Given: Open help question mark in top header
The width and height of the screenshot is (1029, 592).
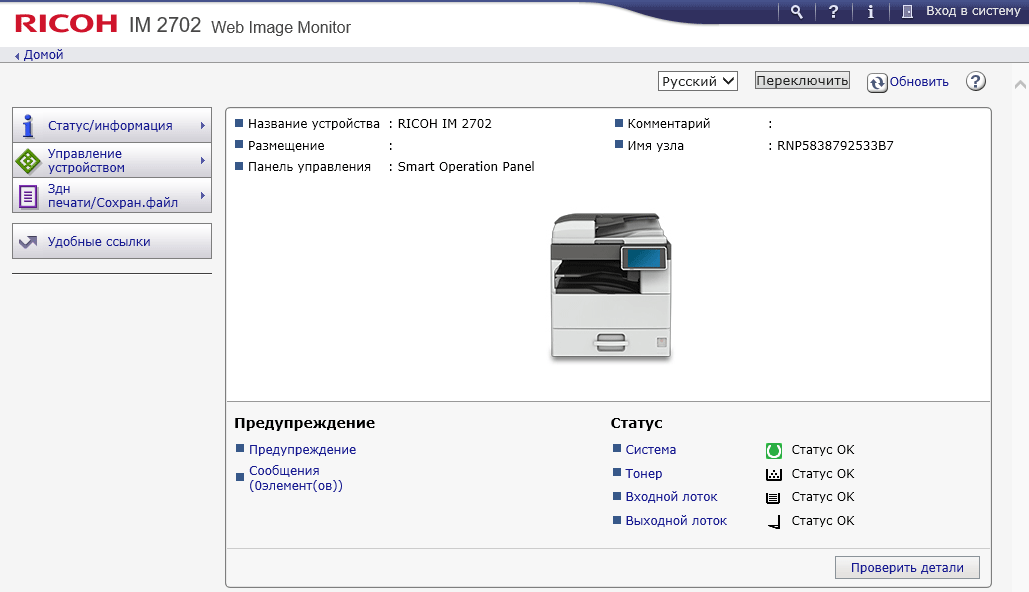Looking at the screenshot, I should tap(833, 12).
